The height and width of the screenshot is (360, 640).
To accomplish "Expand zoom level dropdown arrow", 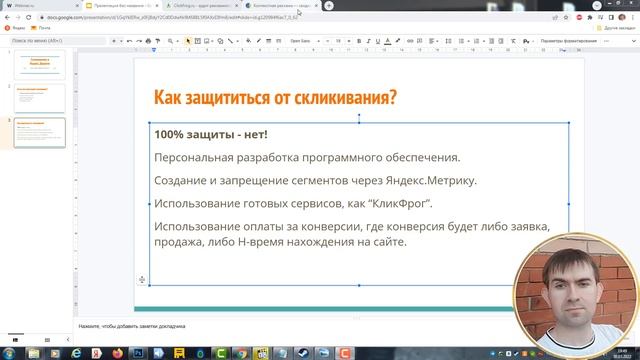I will coord(177,41).
